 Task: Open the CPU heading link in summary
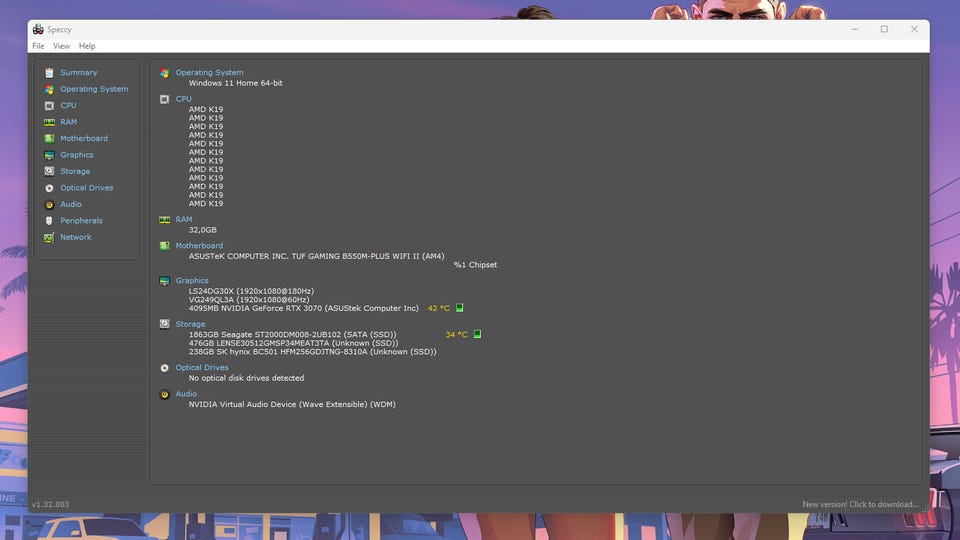click(x=183, y=99)
